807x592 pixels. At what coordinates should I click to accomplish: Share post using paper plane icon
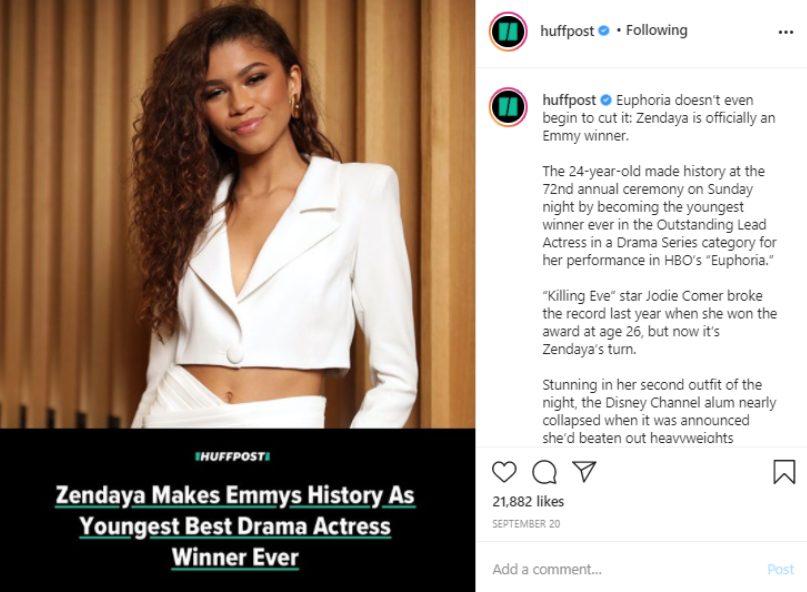584,471
